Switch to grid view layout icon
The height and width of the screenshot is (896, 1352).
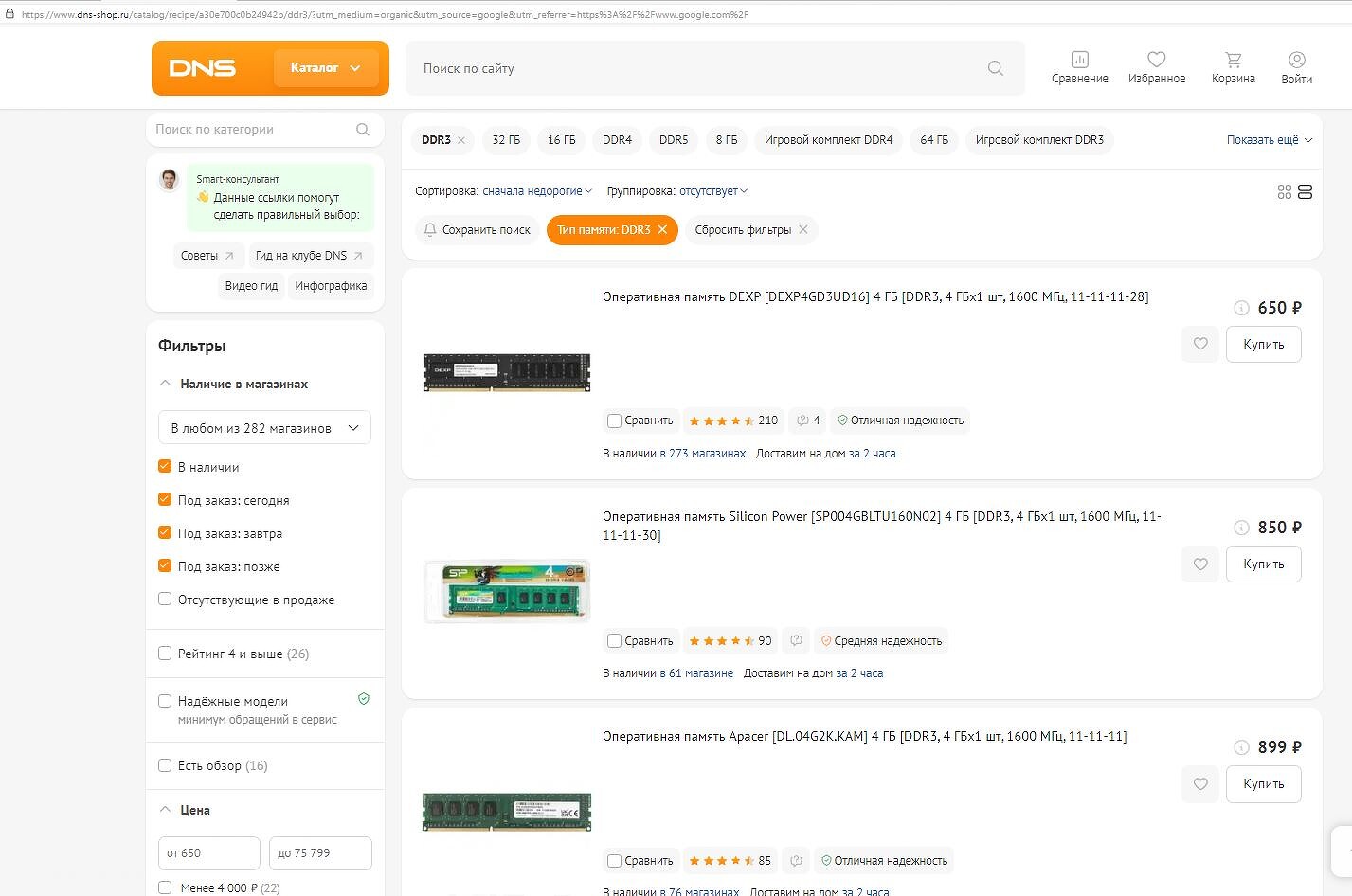pyautogui.click(x=1284, y=192)
